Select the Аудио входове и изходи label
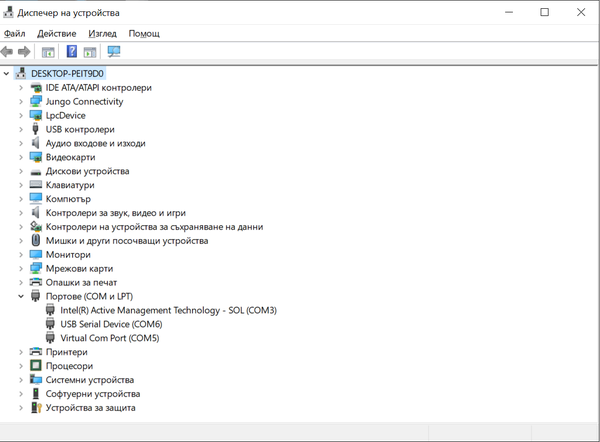Screen dimensions: 600x442 point(95,144)
